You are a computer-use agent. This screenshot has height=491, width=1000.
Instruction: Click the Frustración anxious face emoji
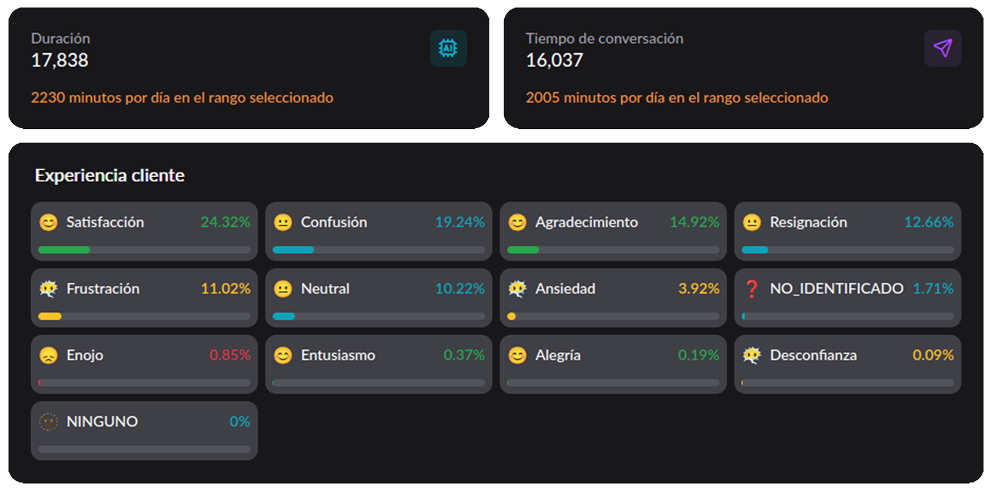click(x=48, y=289)
